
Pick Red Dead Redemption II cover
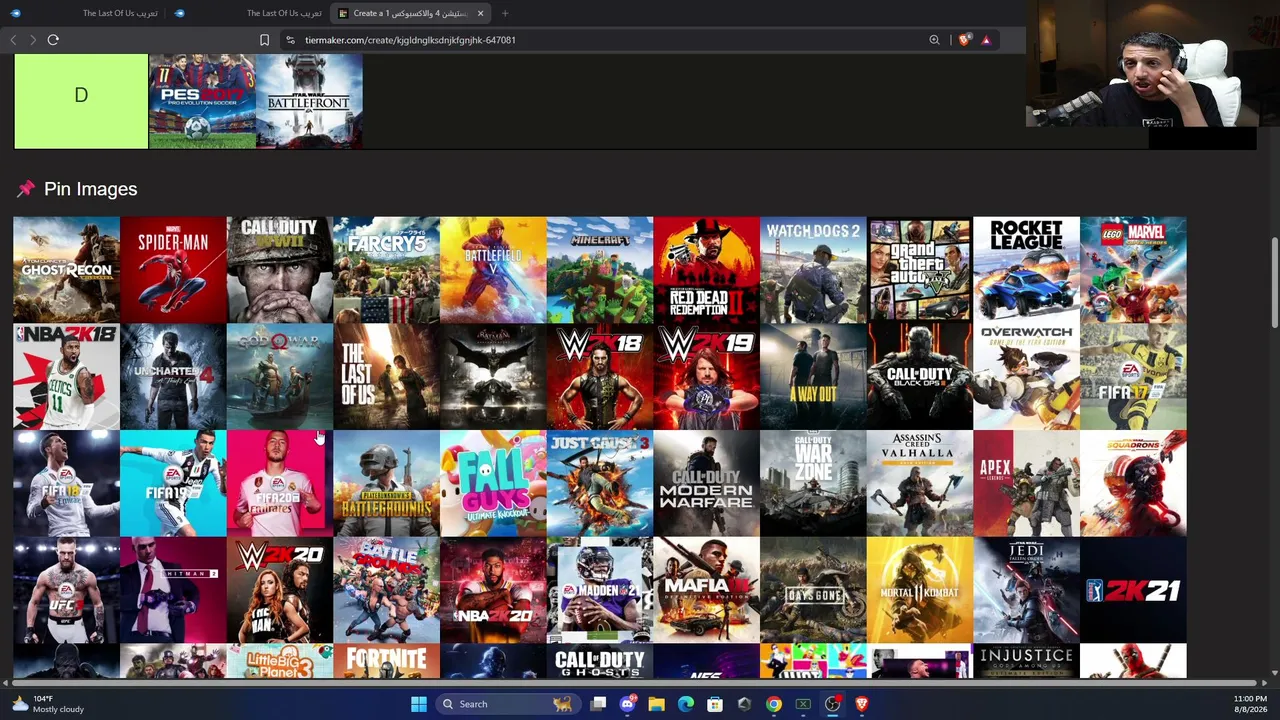(x=706, y=270)
